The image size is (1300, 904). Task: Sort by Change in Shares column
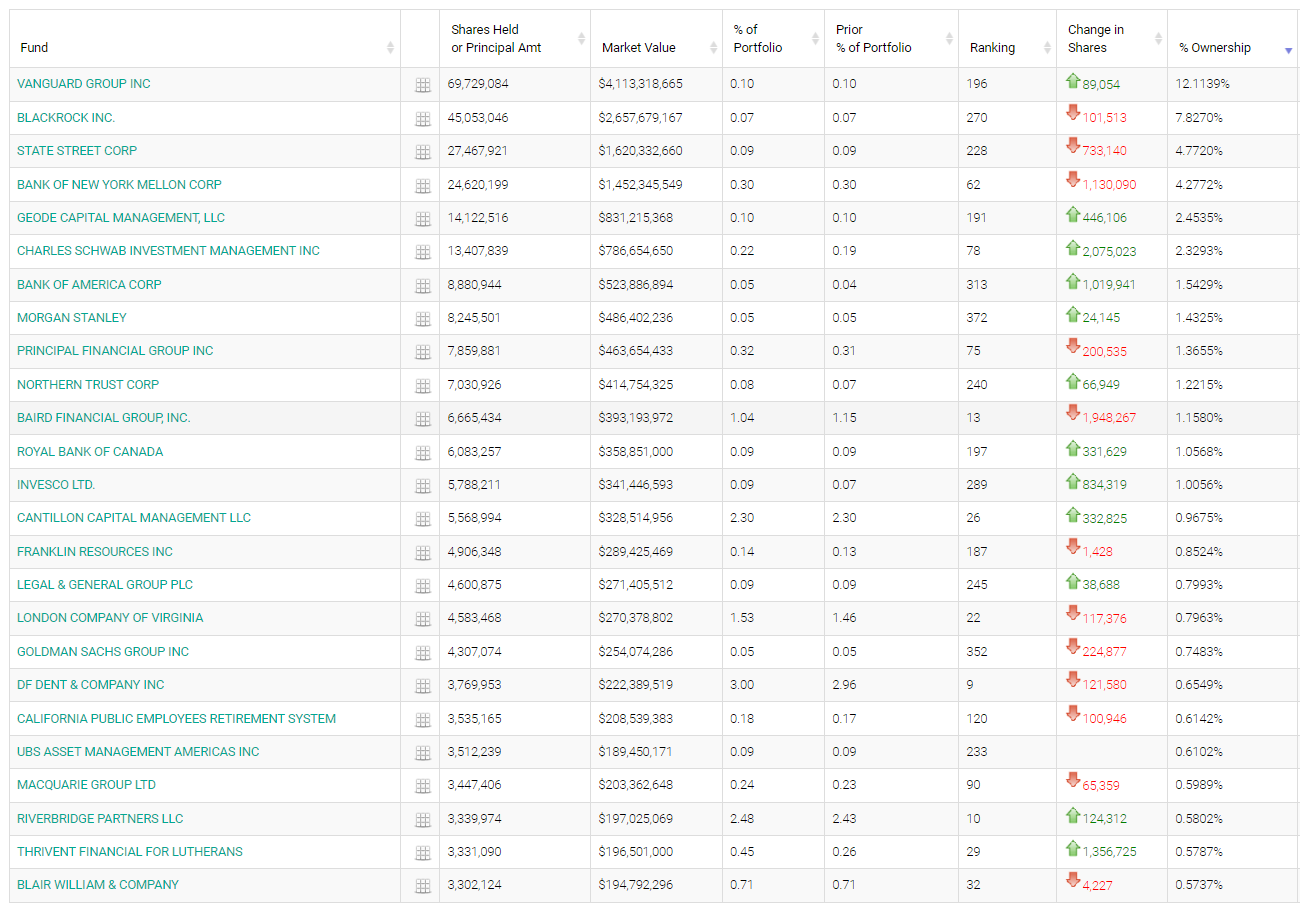point(1112,39)
